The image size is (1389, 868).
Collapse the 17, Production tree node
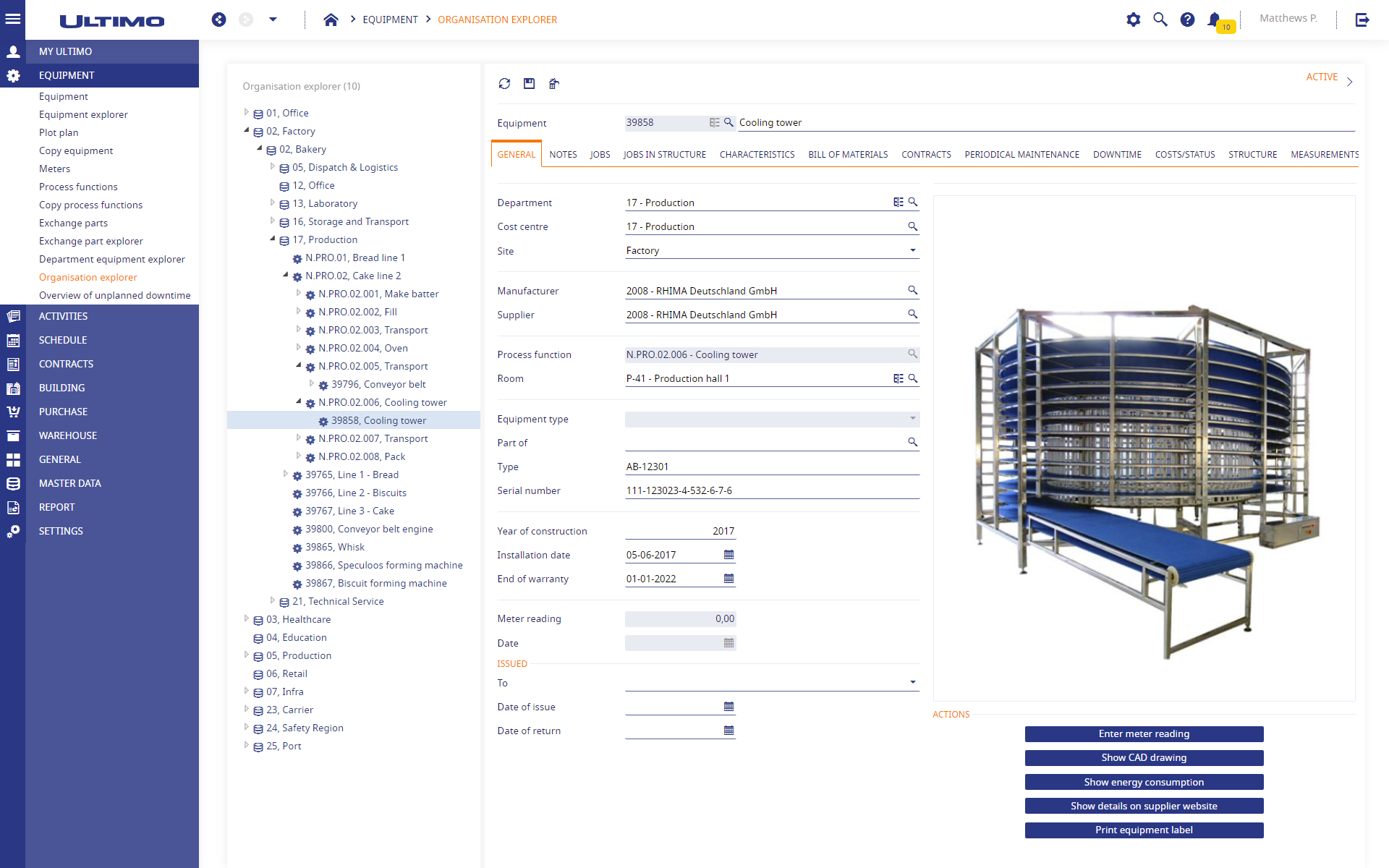(x=273, y=239)
